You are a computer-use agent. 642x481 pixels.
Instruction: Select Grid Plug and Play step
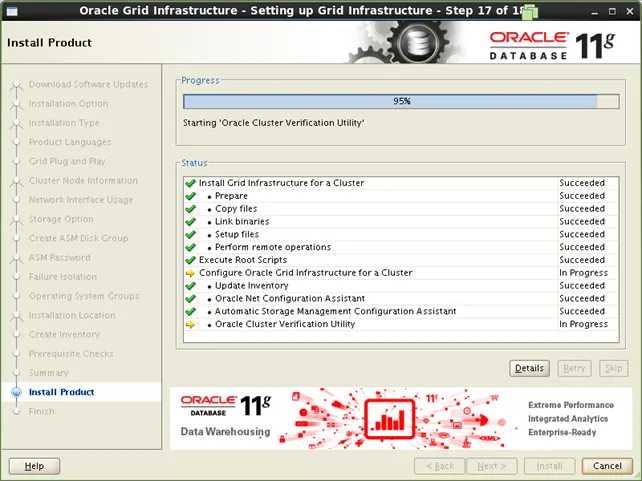67,161
